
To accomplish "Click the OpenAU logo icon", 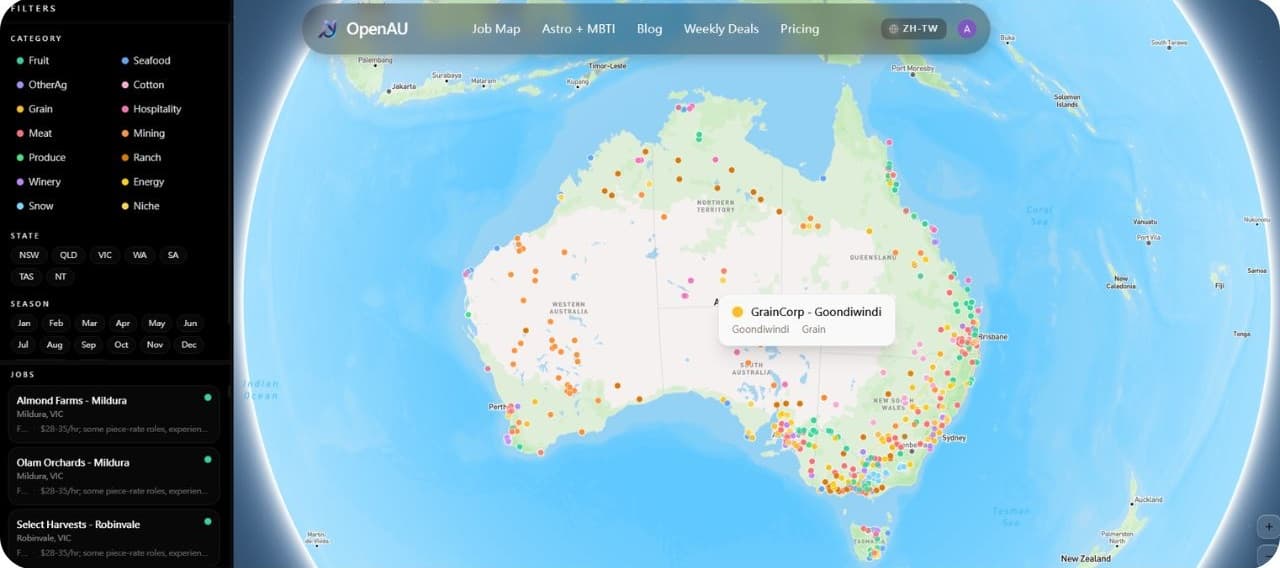I will click(327, 29).
